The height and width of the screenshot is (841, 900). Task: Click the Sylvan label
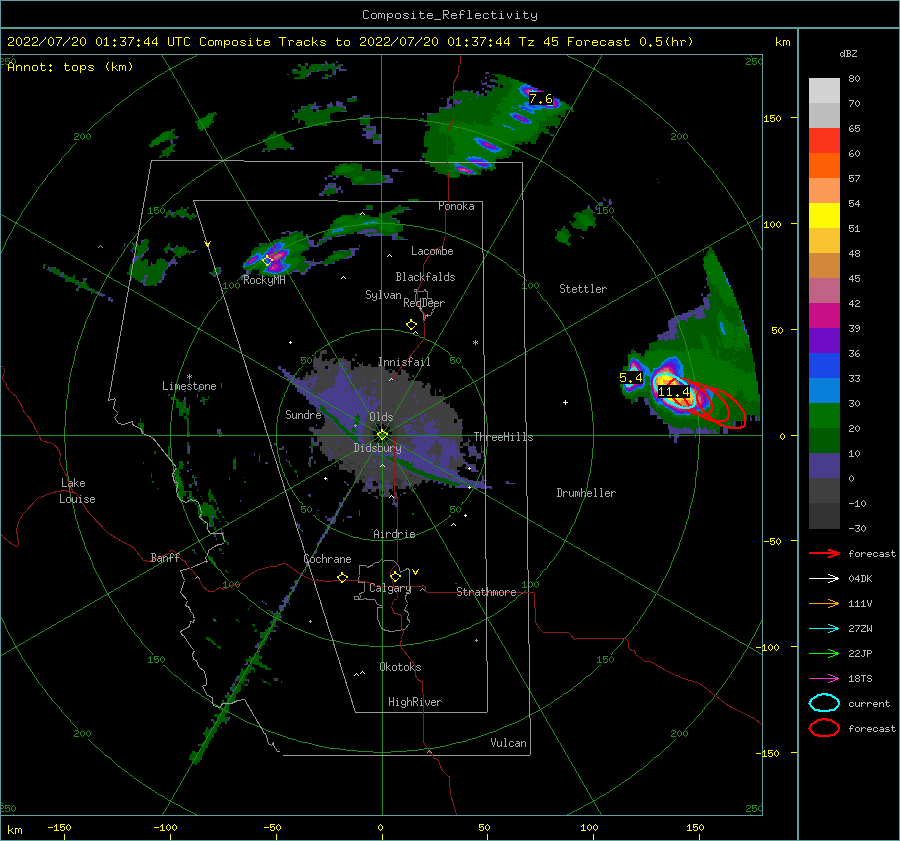383,295
